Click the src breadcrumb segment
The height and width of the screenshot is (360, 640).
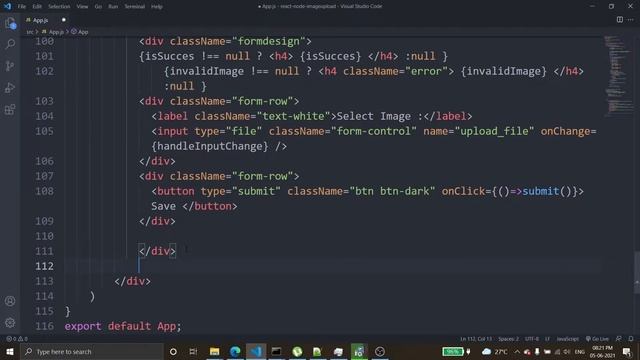coord(29,32)
